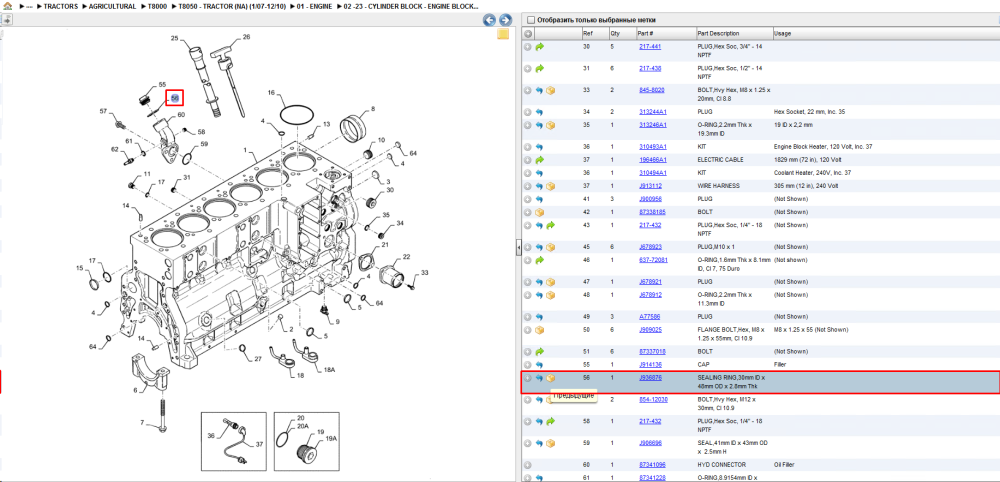Click package box icon in WIRE HARNESS row

550,186
